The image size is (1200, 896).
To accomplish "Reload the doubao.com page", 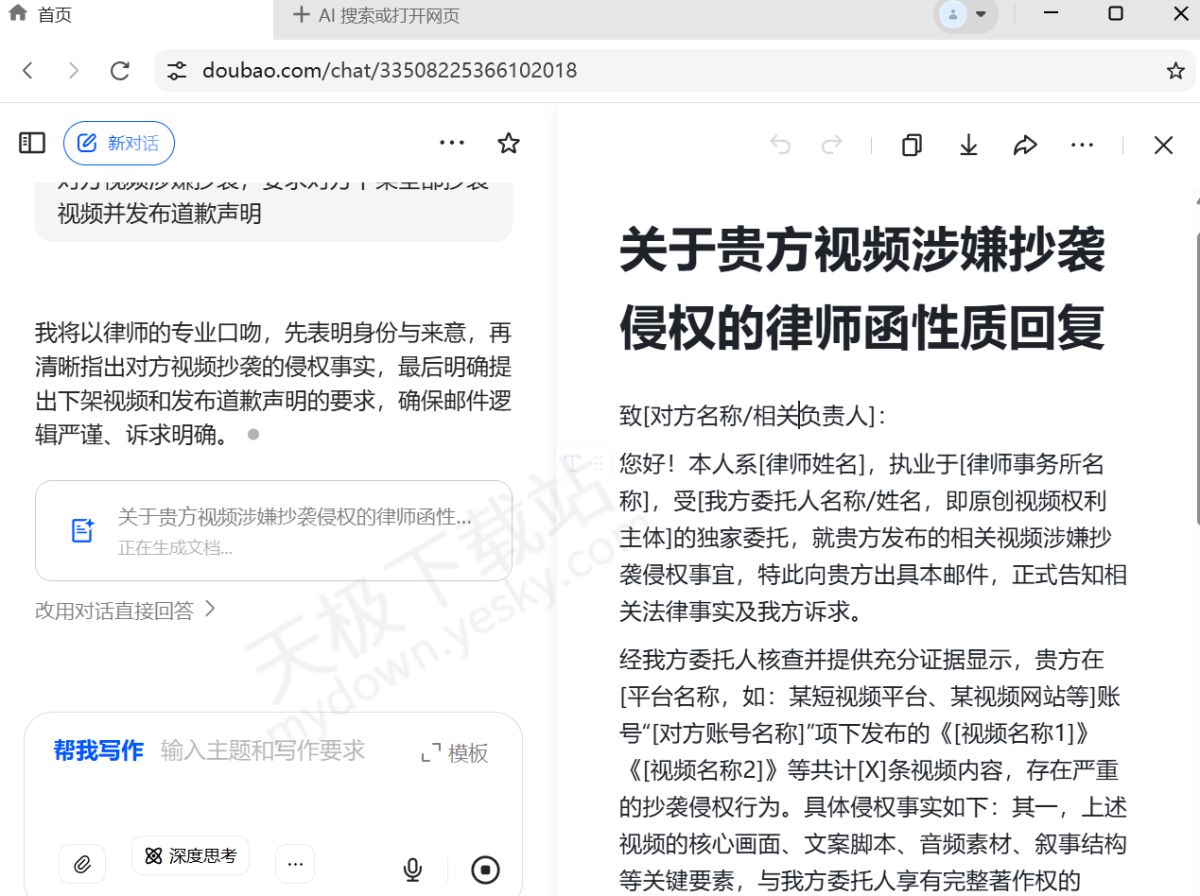I will click(x=120, y=71).
